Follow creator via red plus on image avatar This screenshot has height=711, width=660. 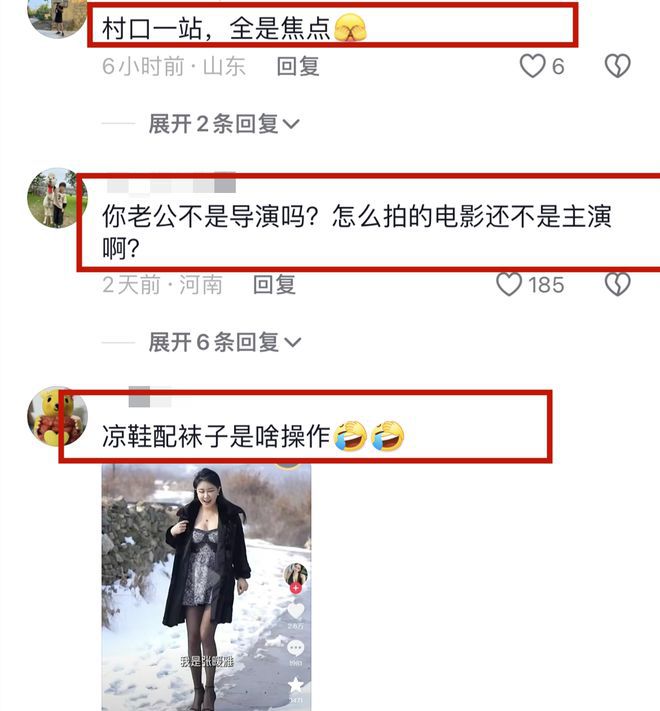click(x=296, y=588)
